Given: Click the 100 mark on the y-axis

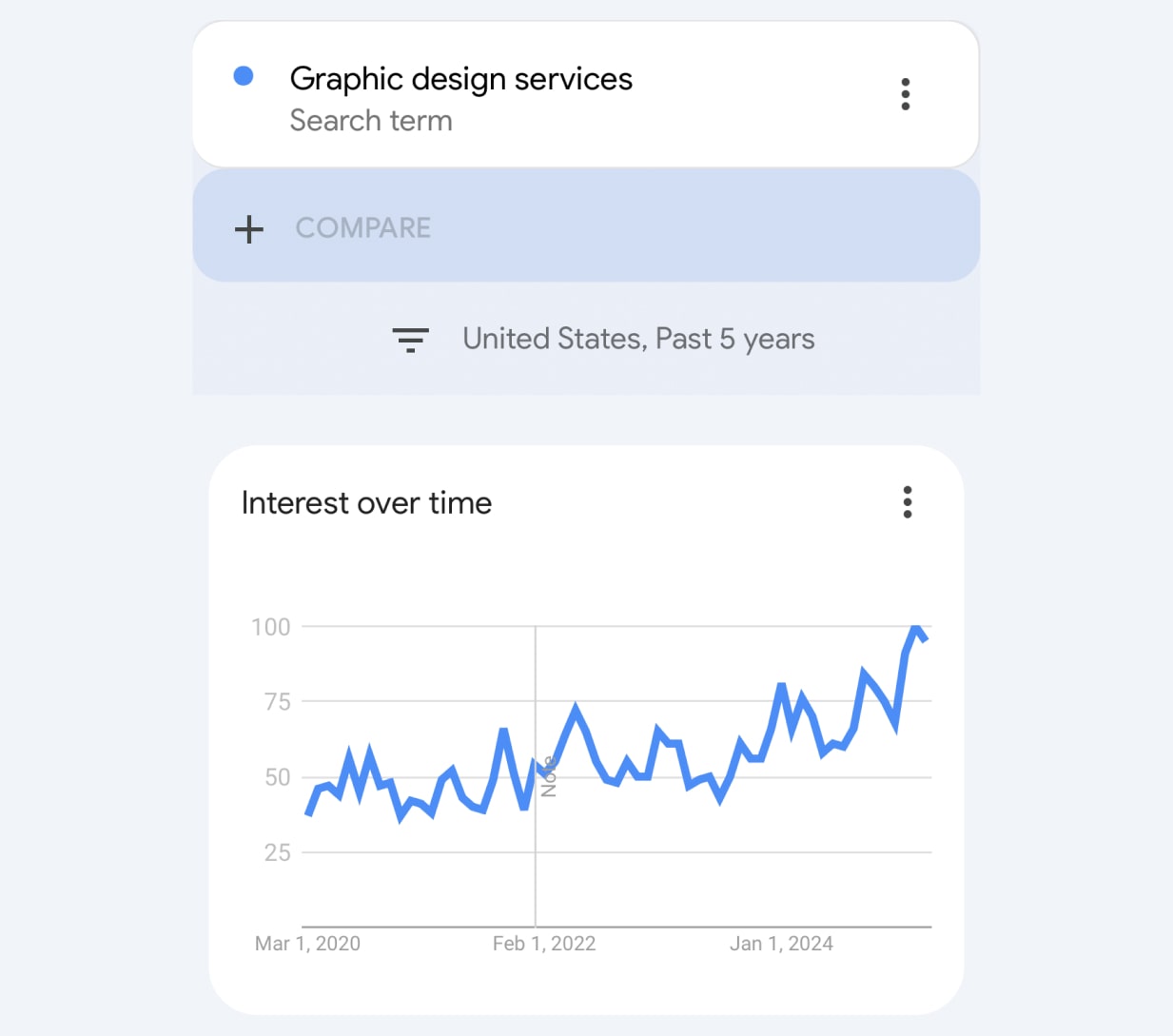Looking at the screenshot, I should click(271, 626).
